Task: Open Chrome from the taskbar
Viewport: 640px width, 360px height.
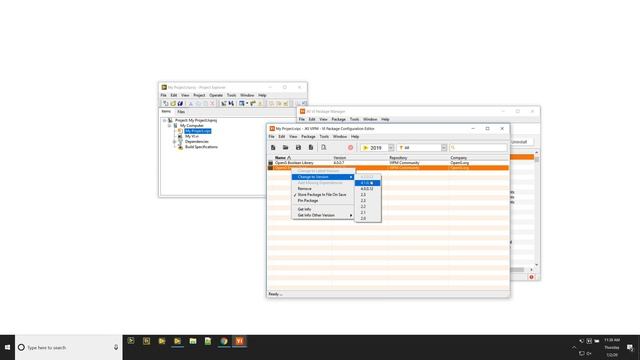Action: coord(224,341)
